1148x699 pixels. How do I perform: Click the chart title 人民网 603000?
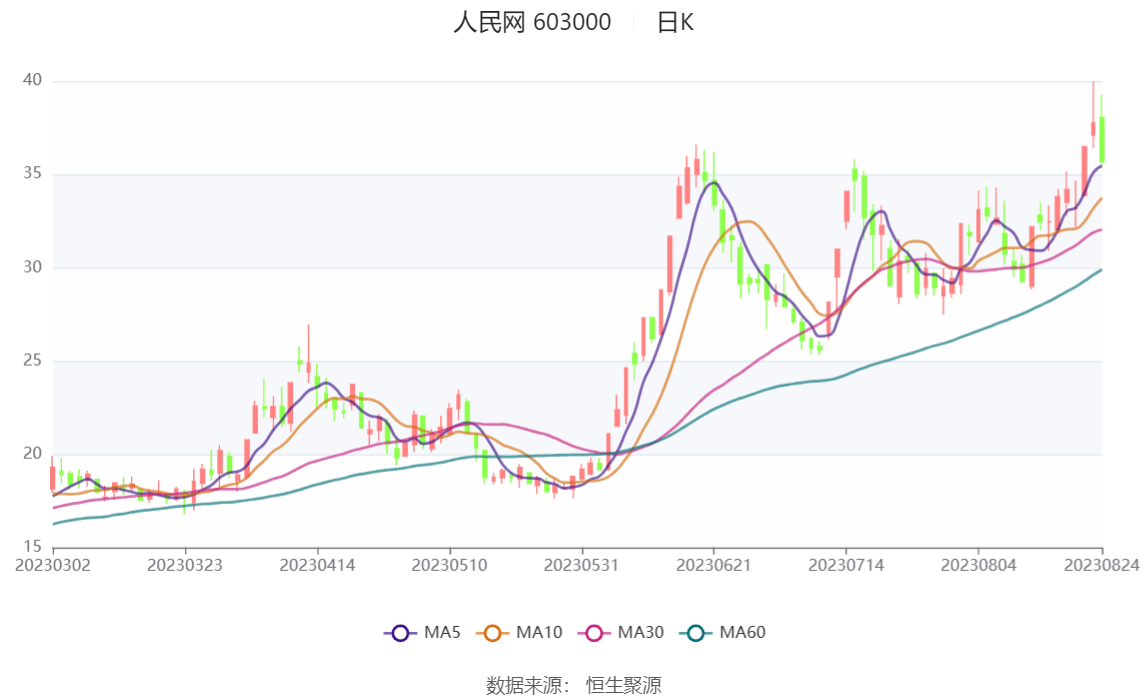pyautogui.click(x=532, y=22)
